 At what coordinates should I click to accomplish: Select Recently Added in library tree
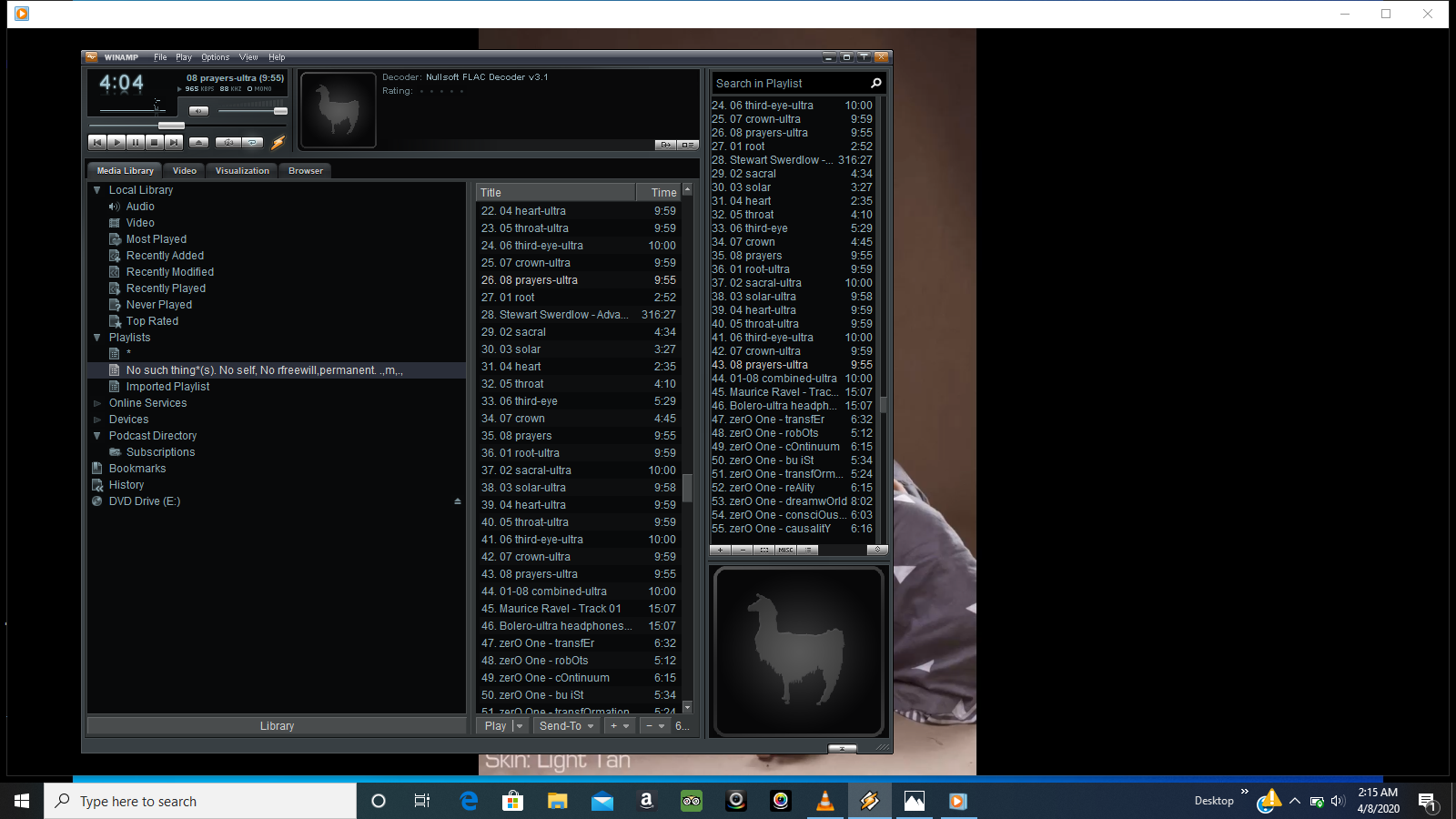(165, 256)
